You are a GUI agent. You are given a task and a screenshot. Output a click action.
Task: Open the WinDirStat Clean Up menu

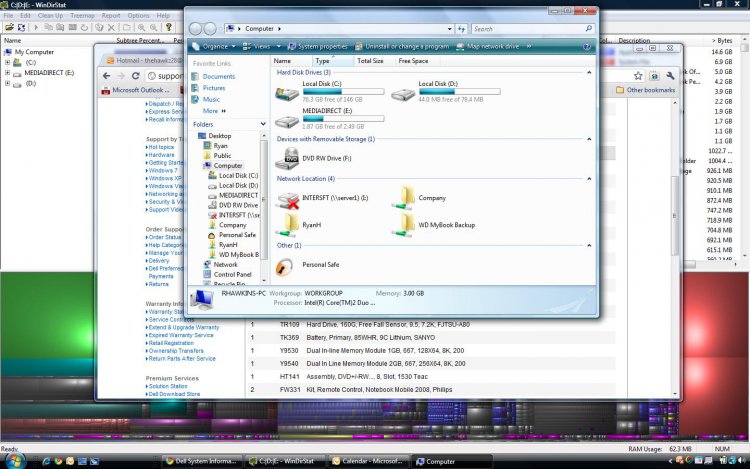tap(50, 15)
